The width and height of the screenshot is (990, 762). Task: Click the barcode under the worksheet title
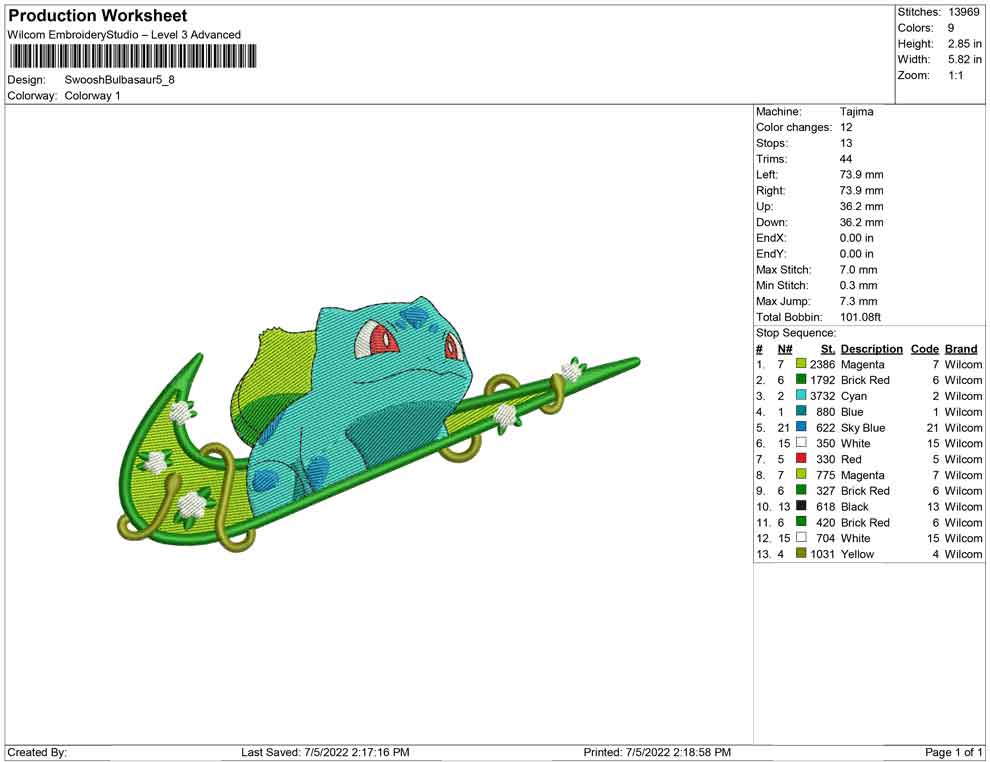(131, 56)
